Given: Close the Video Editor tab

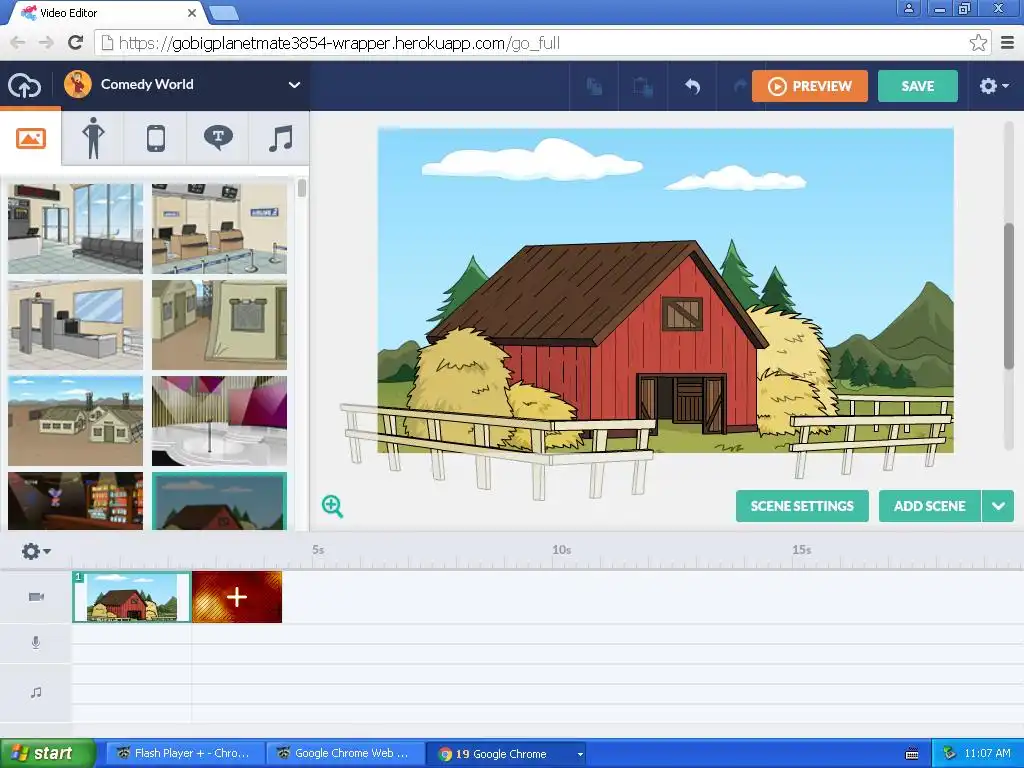Looking at the screenshot, I should point(192,12).
